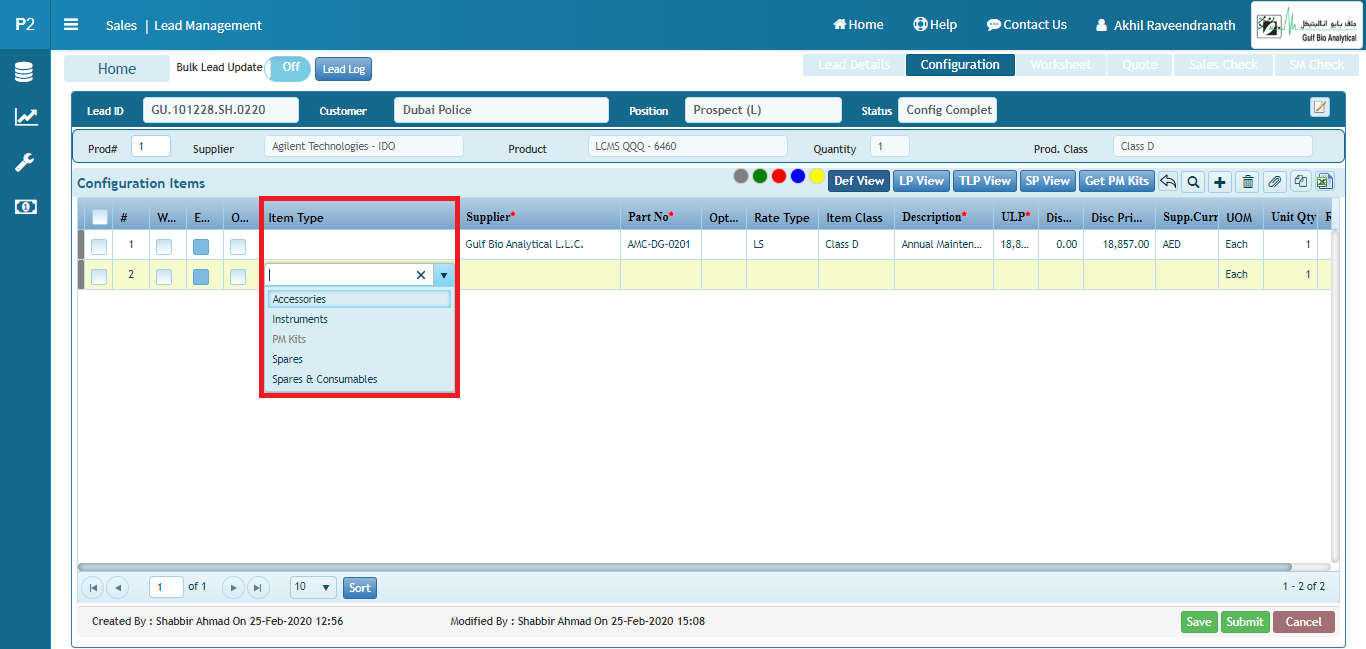Viewport: 1366px width, 649px height.
Task: Go to previous page of grid
Action: click(118, 588)
